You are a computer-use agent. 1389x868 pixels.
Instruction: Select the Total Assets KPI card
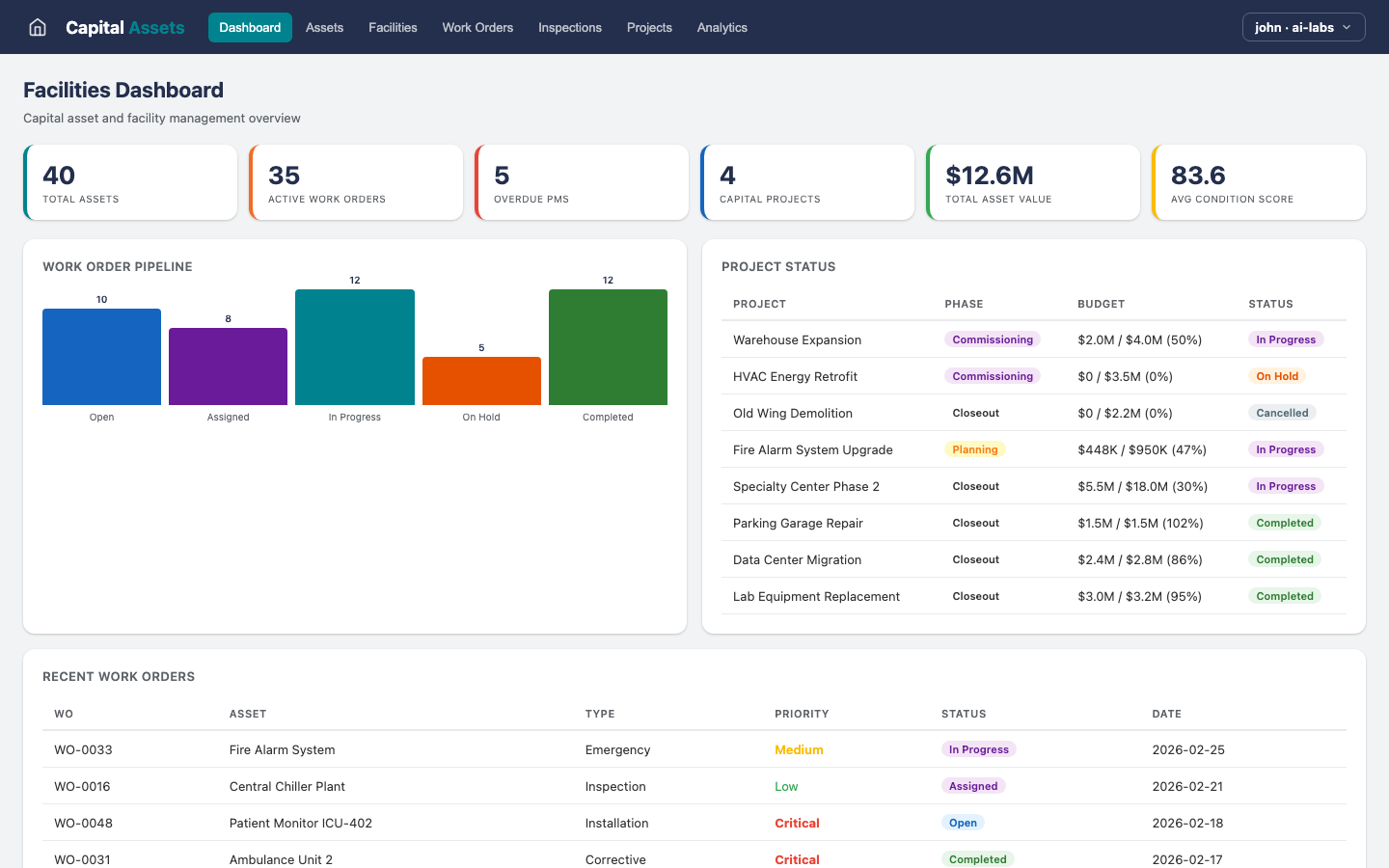(x=130, y=181)
